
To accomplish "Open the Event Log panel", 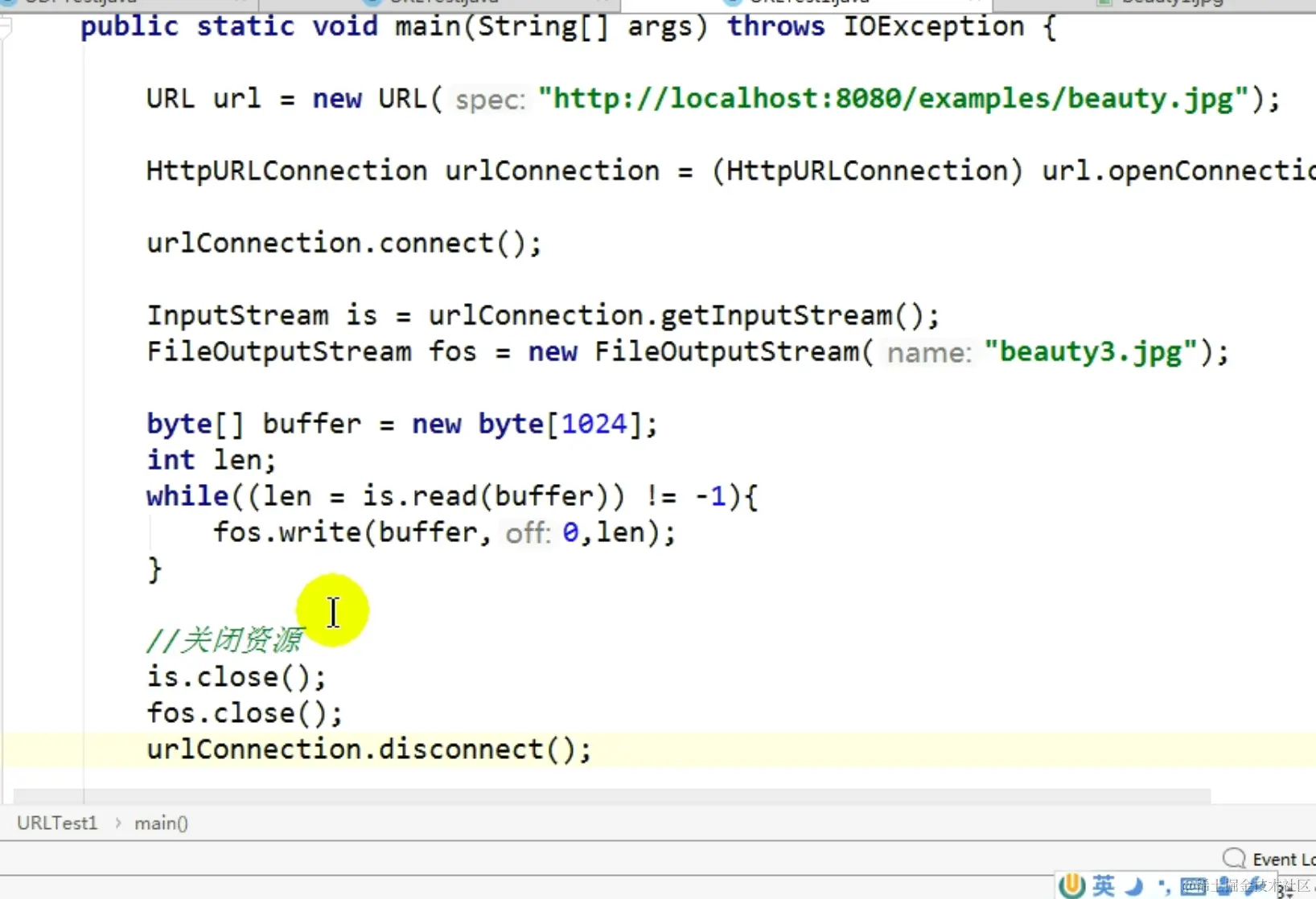I will tap(1269, 859).
